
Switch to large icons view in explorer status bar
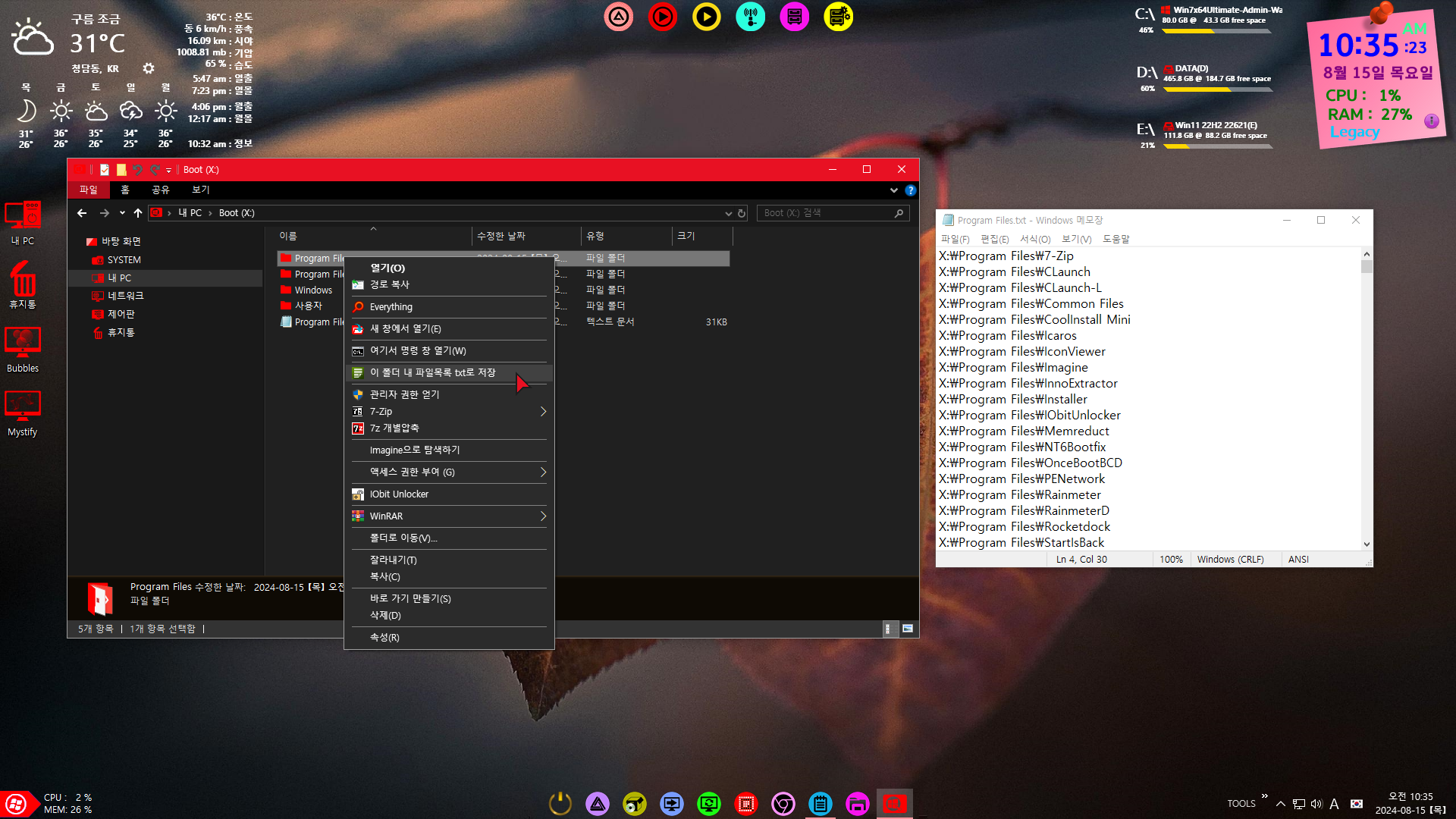tap(908, 629)
